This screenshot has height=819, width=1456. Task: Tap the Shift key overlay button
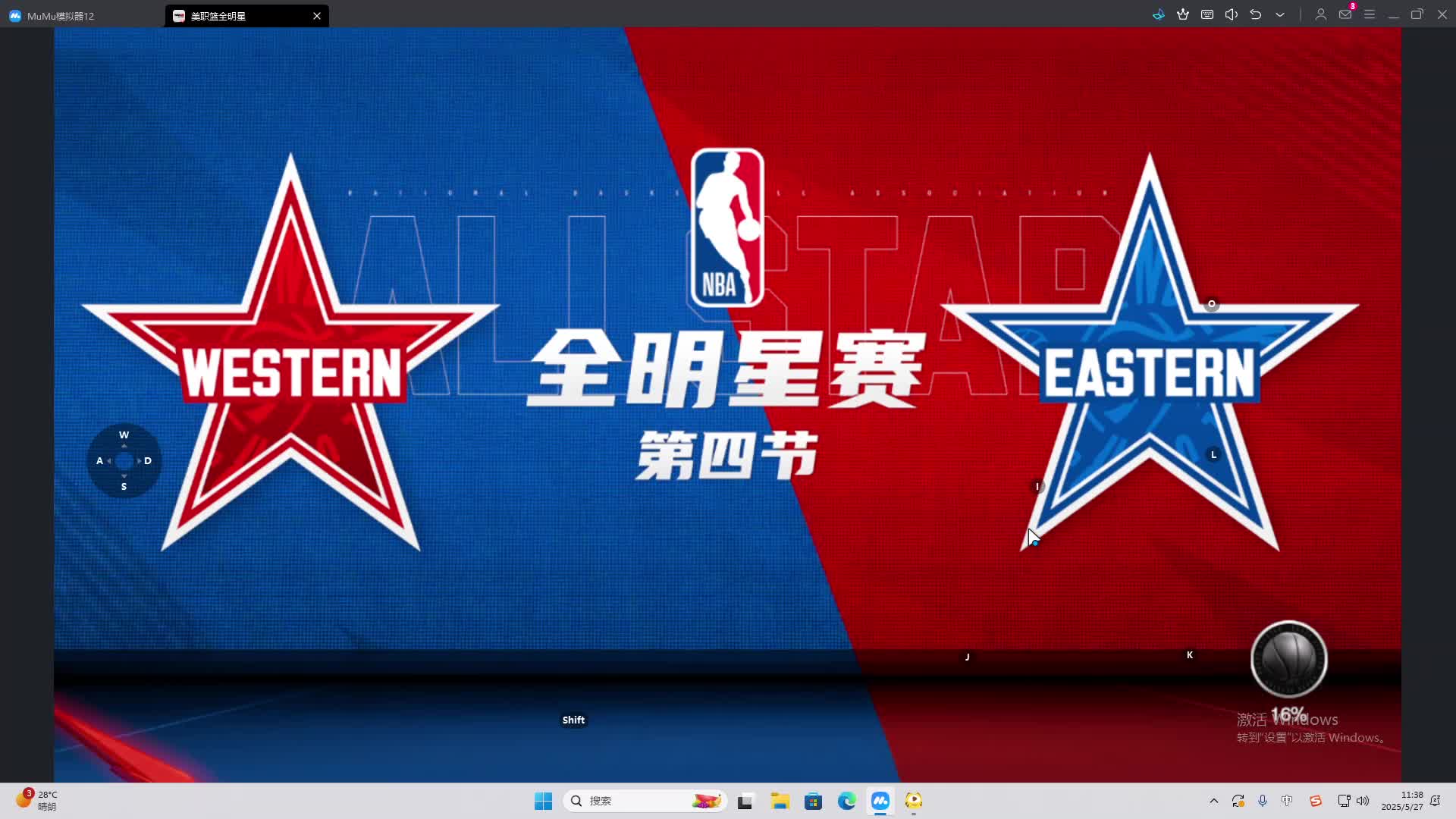pyautogui.click(x=573, y=720)
